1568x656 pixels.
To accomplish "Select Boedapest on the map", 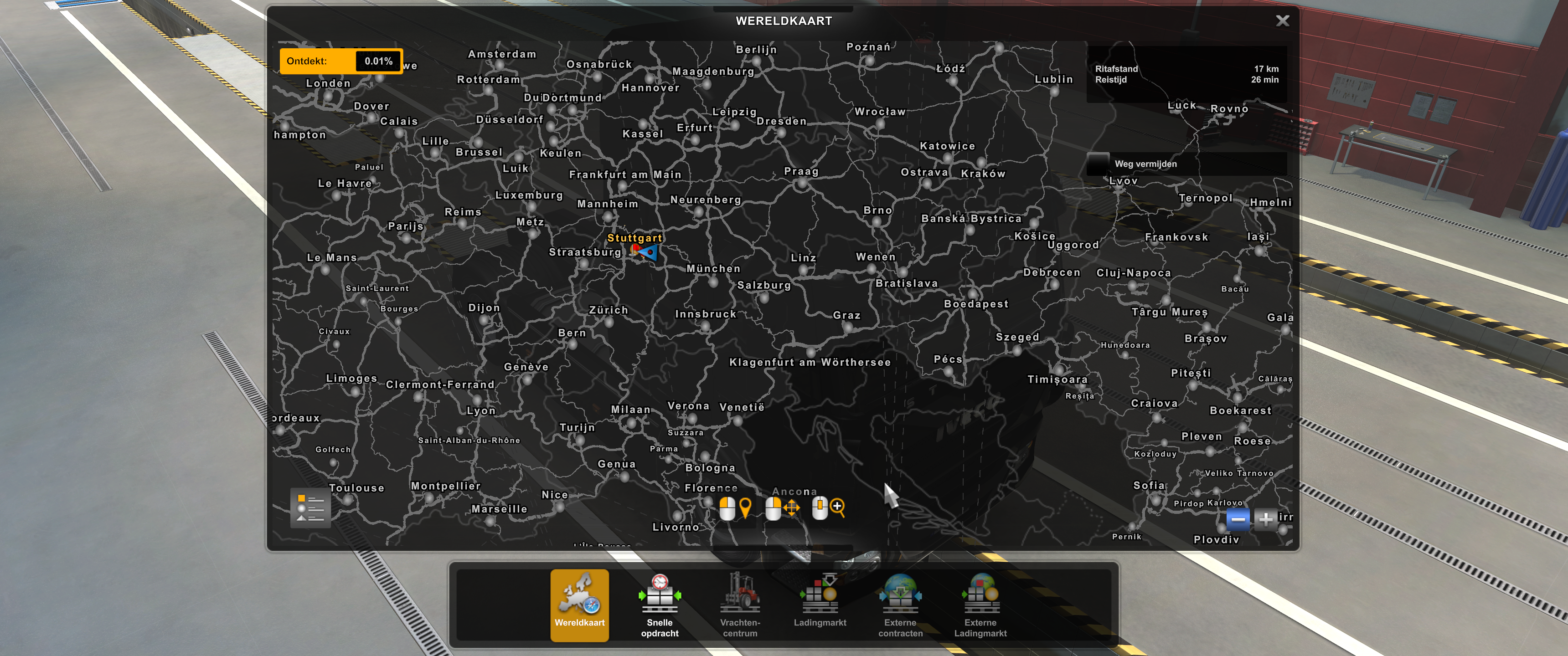I will point(976,304).
